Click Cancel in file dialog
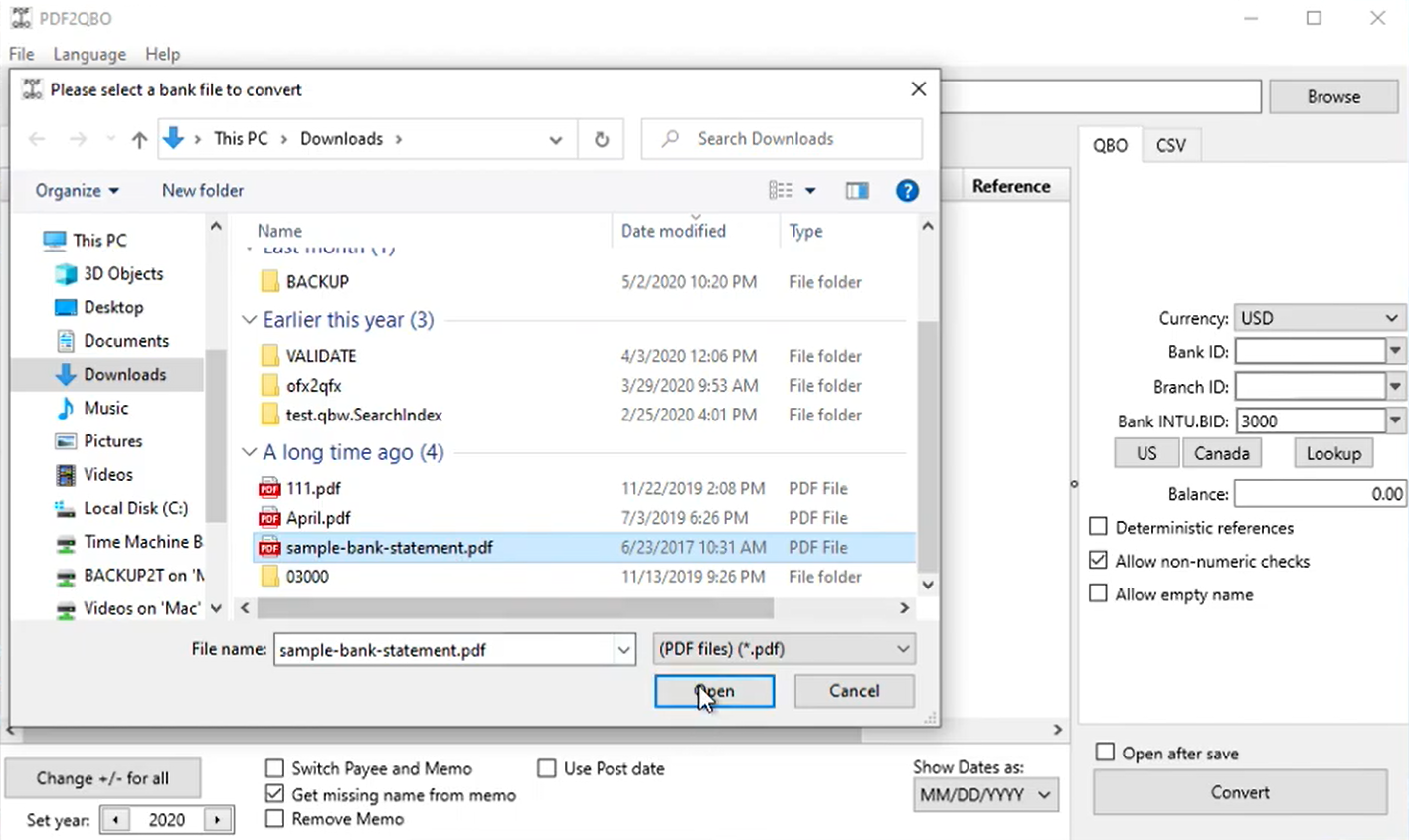 point(854,691)
